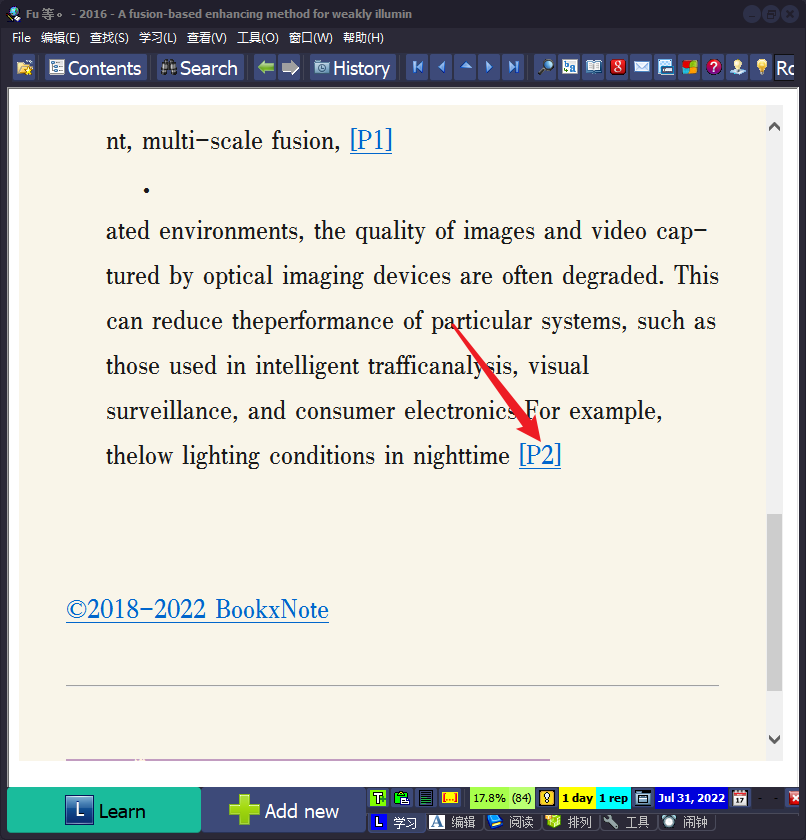Click the lightbulb icon near the toolbar's right end
Image resolution: width=806 pixels, height=840 pixels.
point(761,66)
